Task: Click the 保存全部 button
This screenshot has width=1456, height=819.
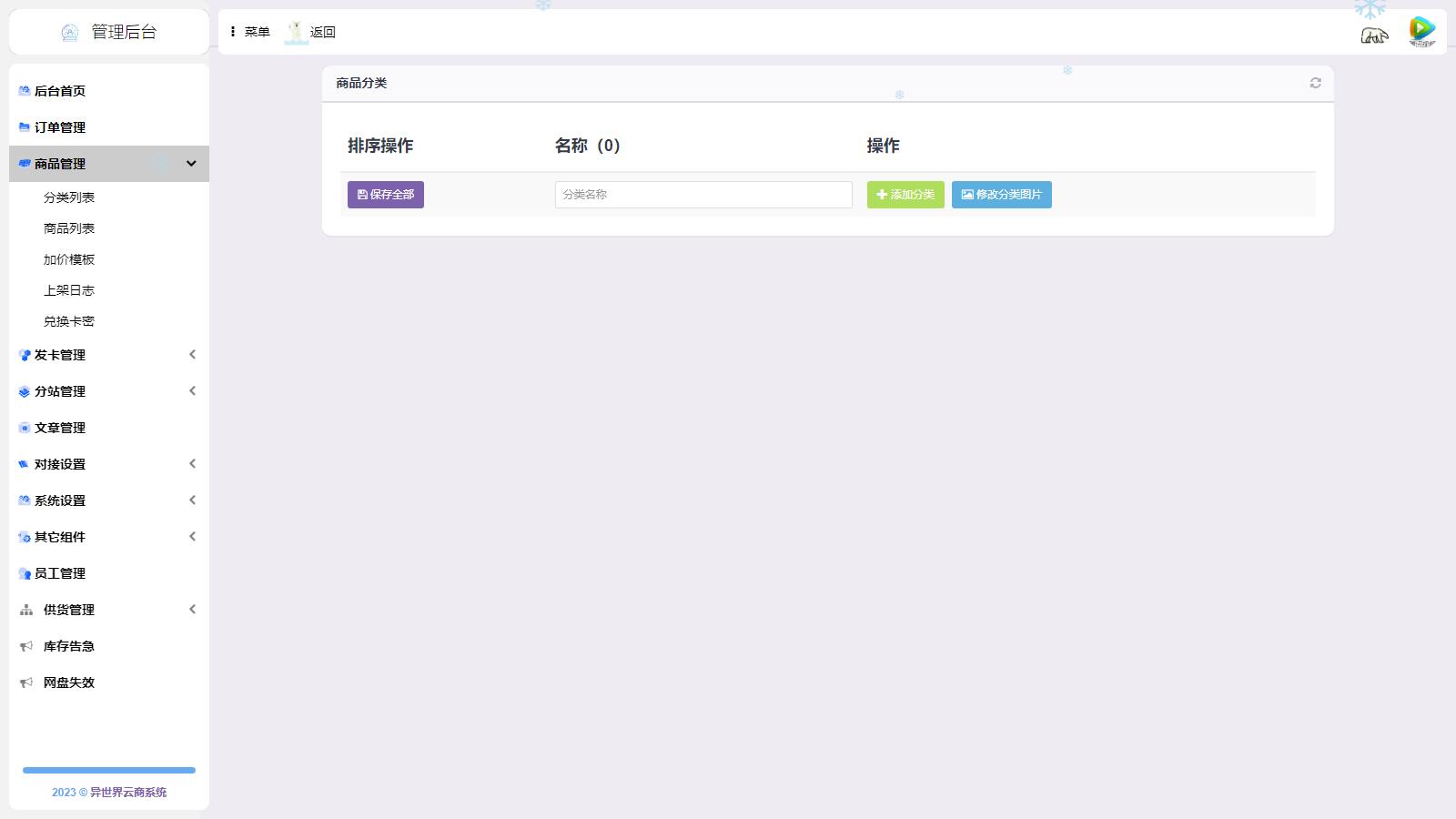Action: coord(386,195)
